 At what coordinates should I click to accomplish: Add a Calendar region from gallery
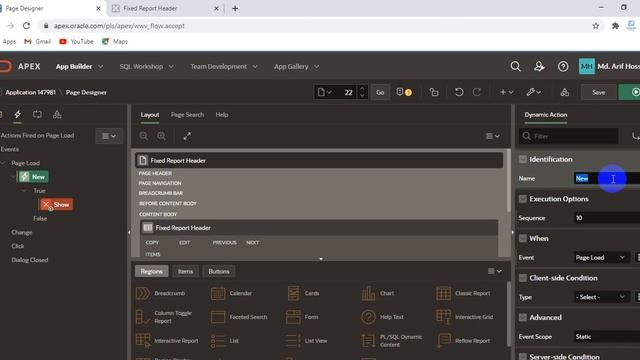click(x=231, y=293)
